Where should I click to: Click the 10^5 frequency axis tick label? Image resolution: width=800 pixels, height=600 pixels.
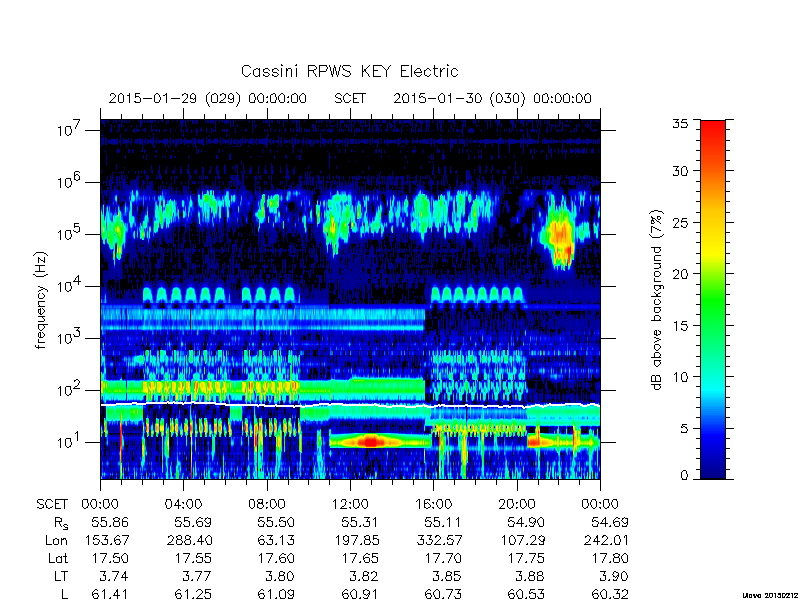pos(67,233)
